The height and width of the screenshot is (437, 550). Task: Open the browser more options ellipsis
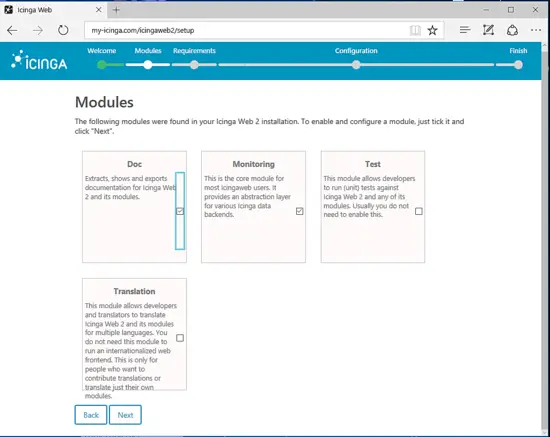pos(536,30)
